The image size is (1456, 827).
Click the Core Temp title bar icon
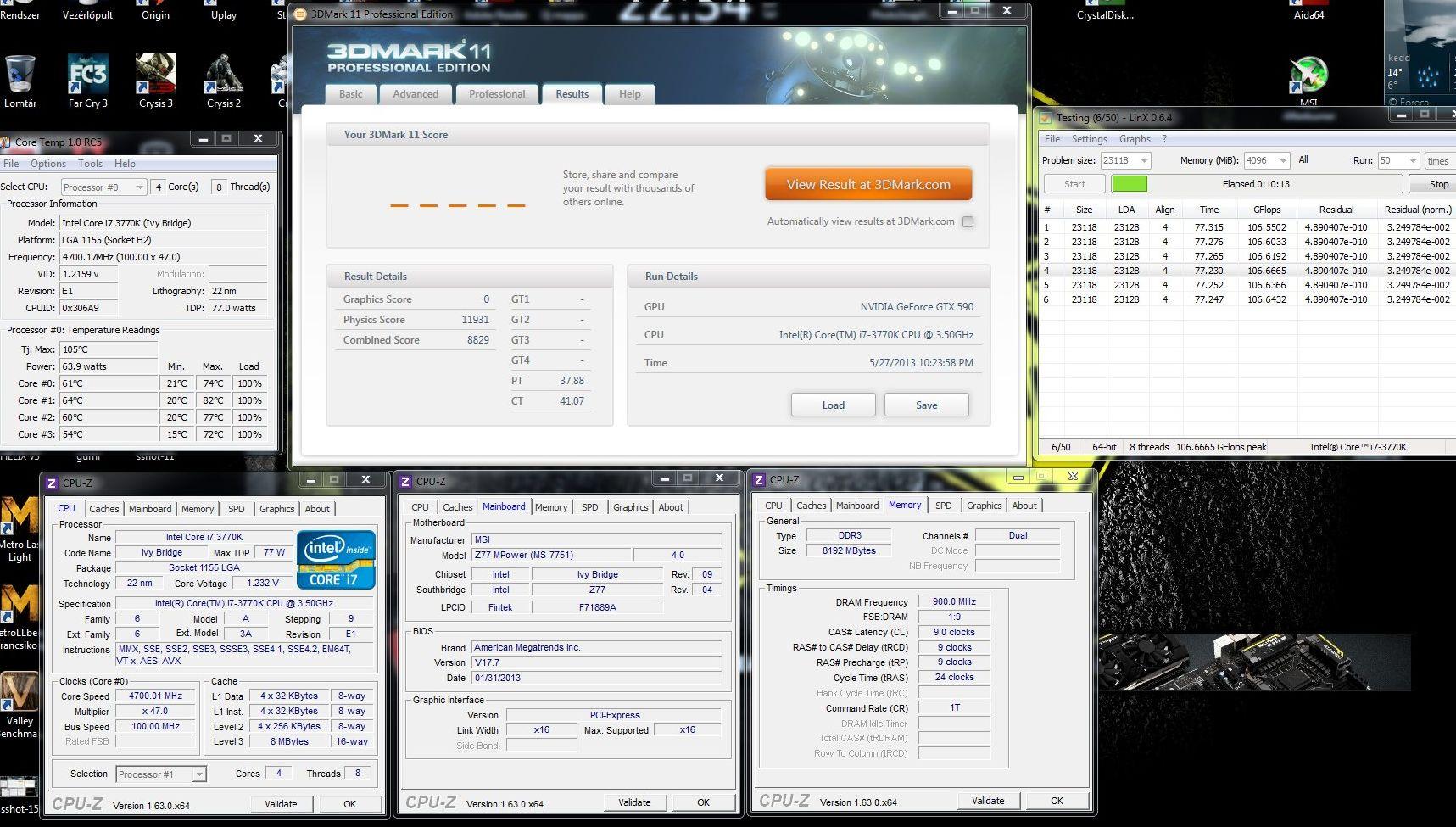(x=5, y=142)
